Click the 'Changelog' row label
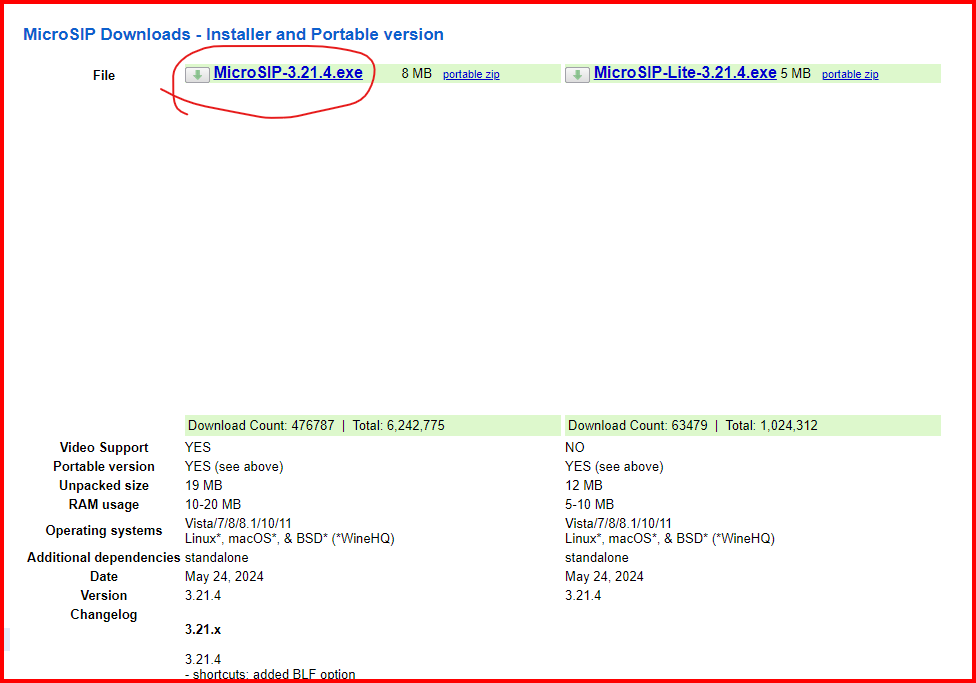The height and width of the screenshot is (683, 976). 104,615
